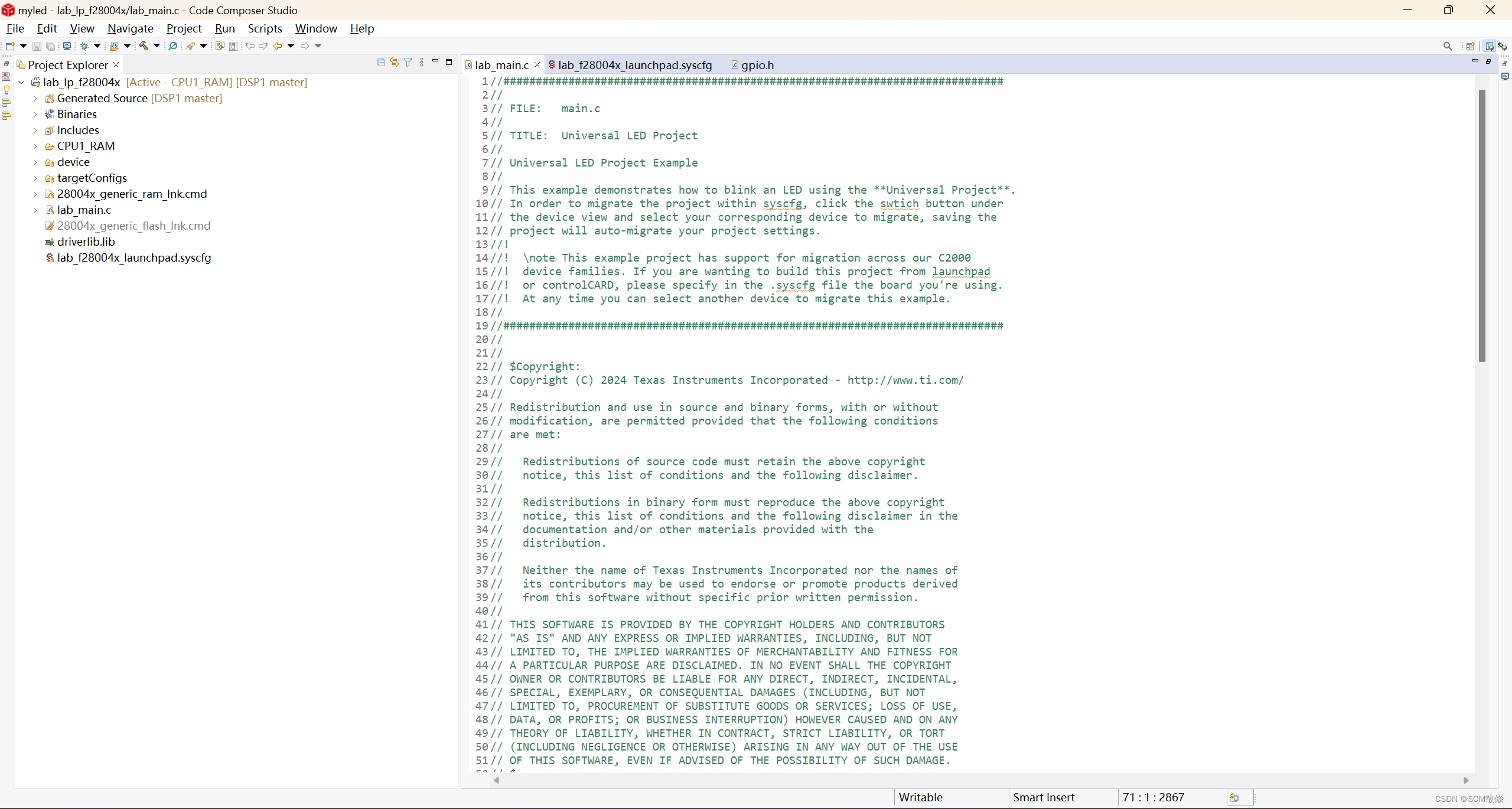This screenshot has height=809, width=1512.
Task: Close the lab_main.c editor tab
Action: 537,65
